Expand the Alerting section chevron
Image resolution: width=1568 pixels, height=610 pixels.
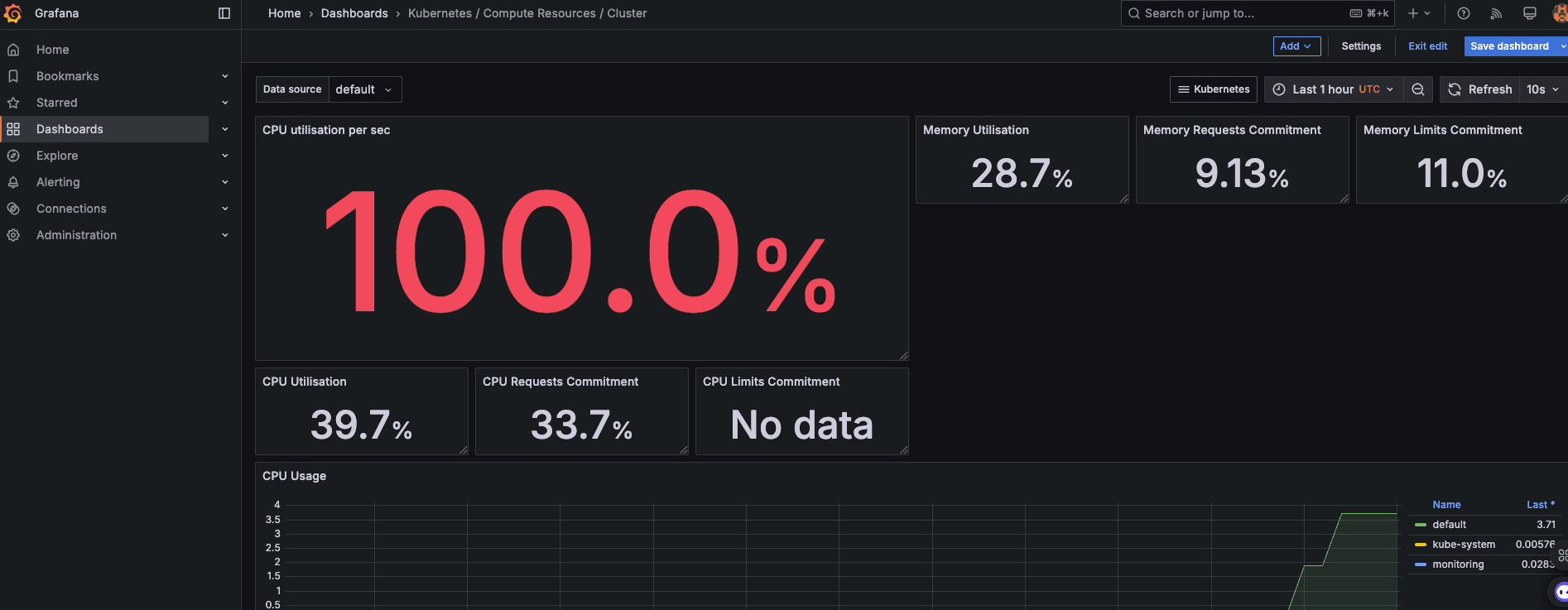[x=225, y=182]
